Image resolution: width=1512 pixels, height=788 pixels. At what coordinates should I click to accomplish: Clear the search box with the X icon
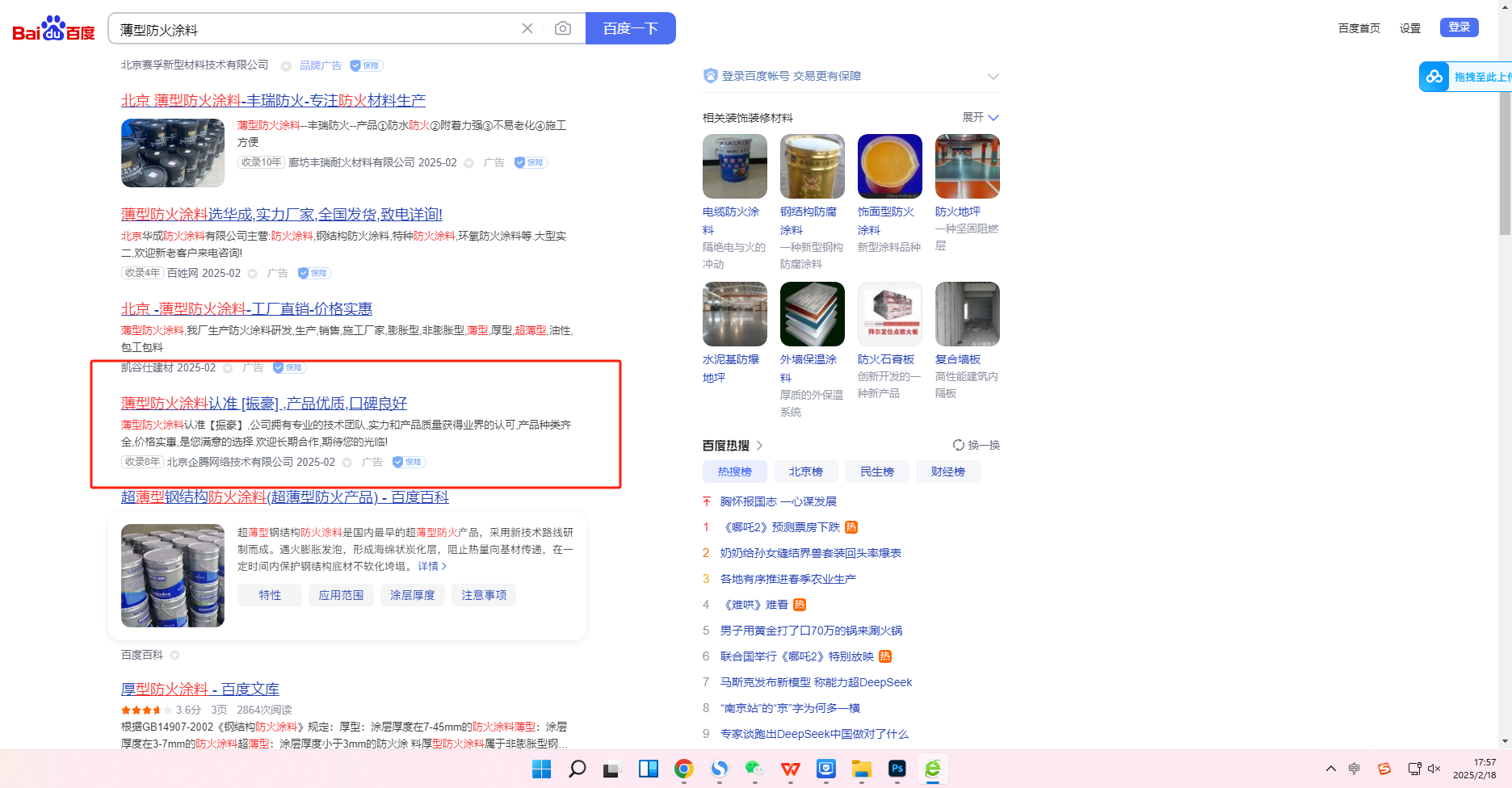pos(527,28)
